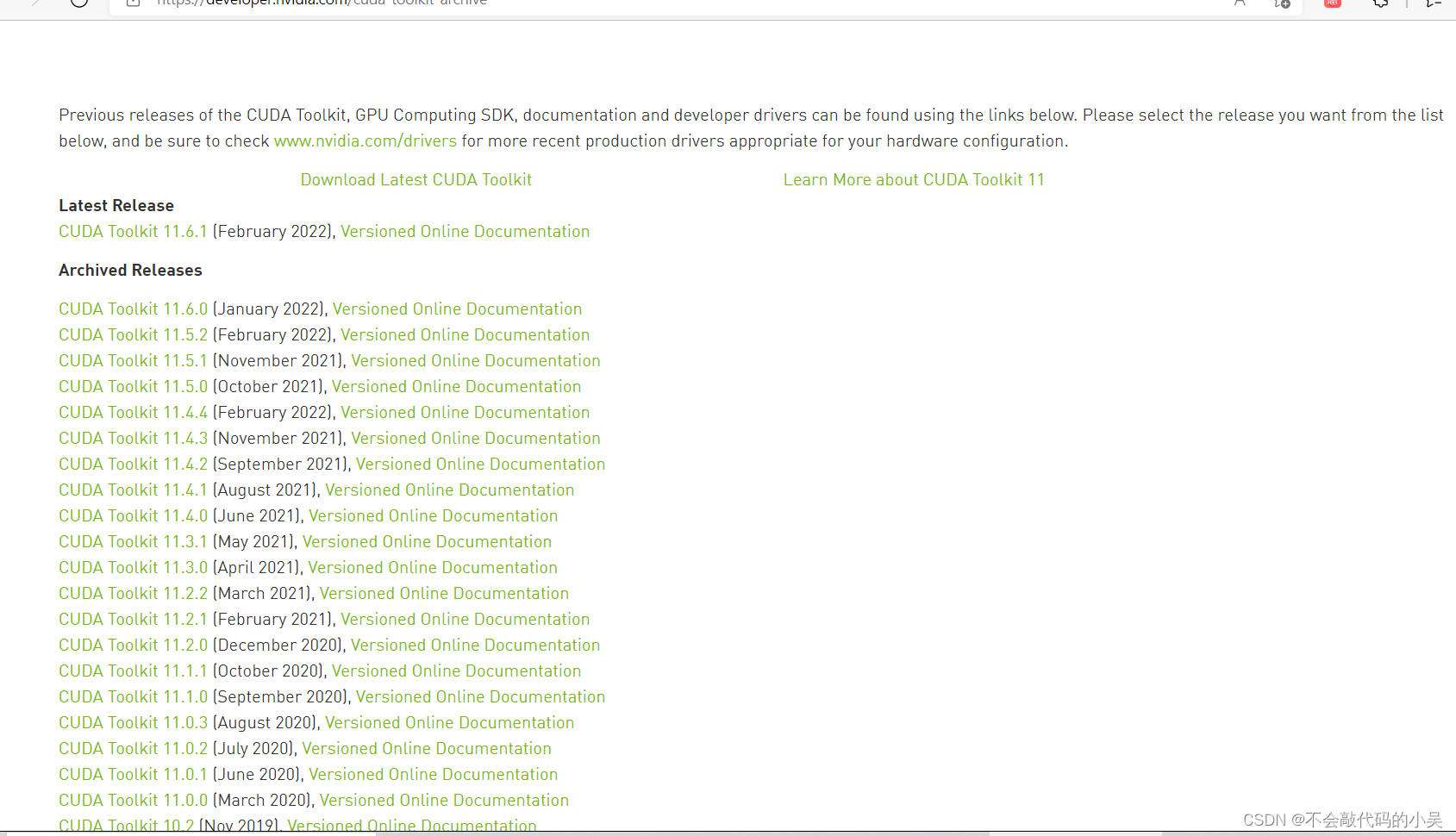Click the '(March 2020)' date text

[x=262, y=801]
